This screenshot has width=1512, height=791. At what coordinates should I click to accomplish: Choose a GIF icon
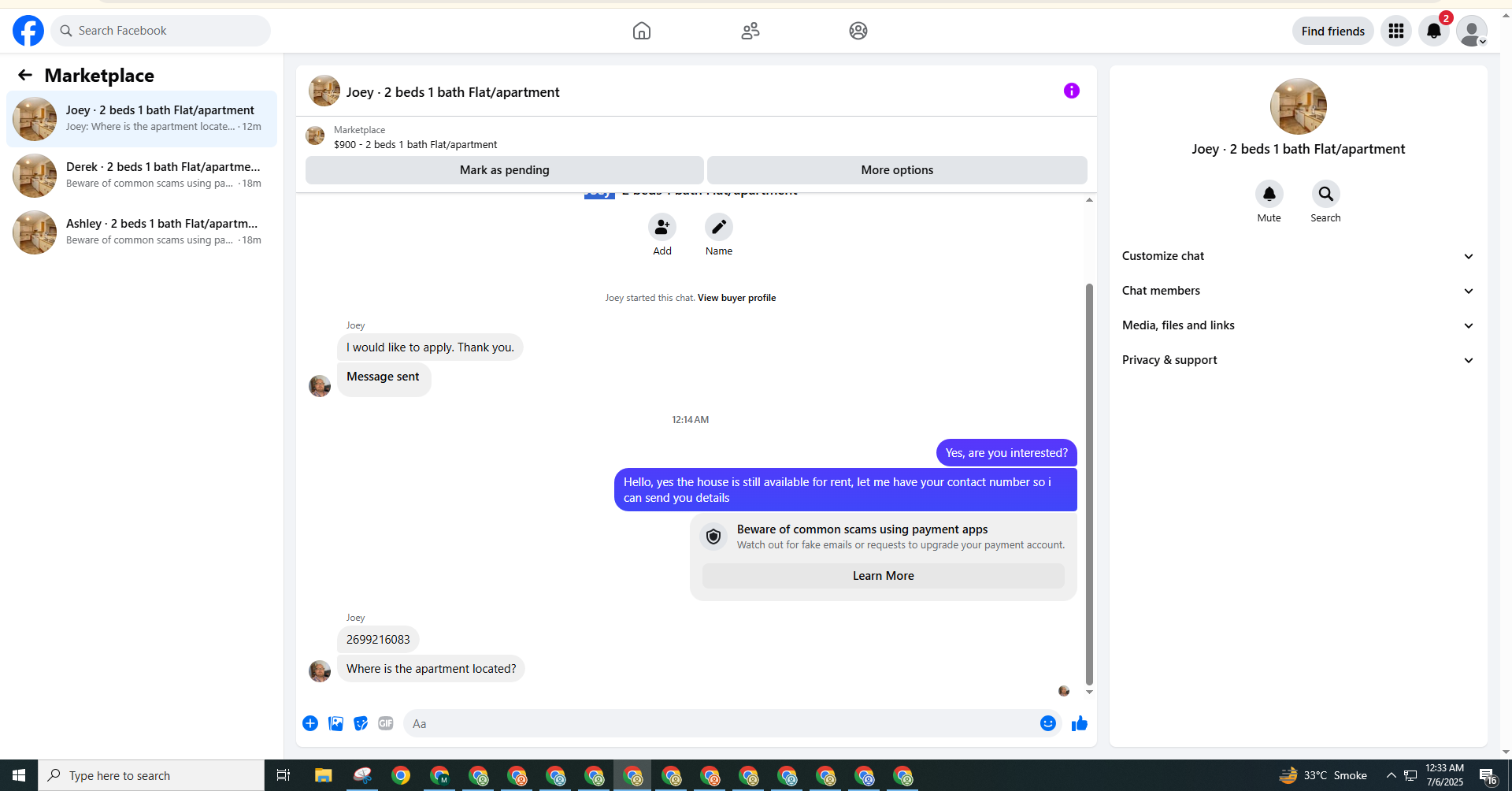(x=386, y=723)
